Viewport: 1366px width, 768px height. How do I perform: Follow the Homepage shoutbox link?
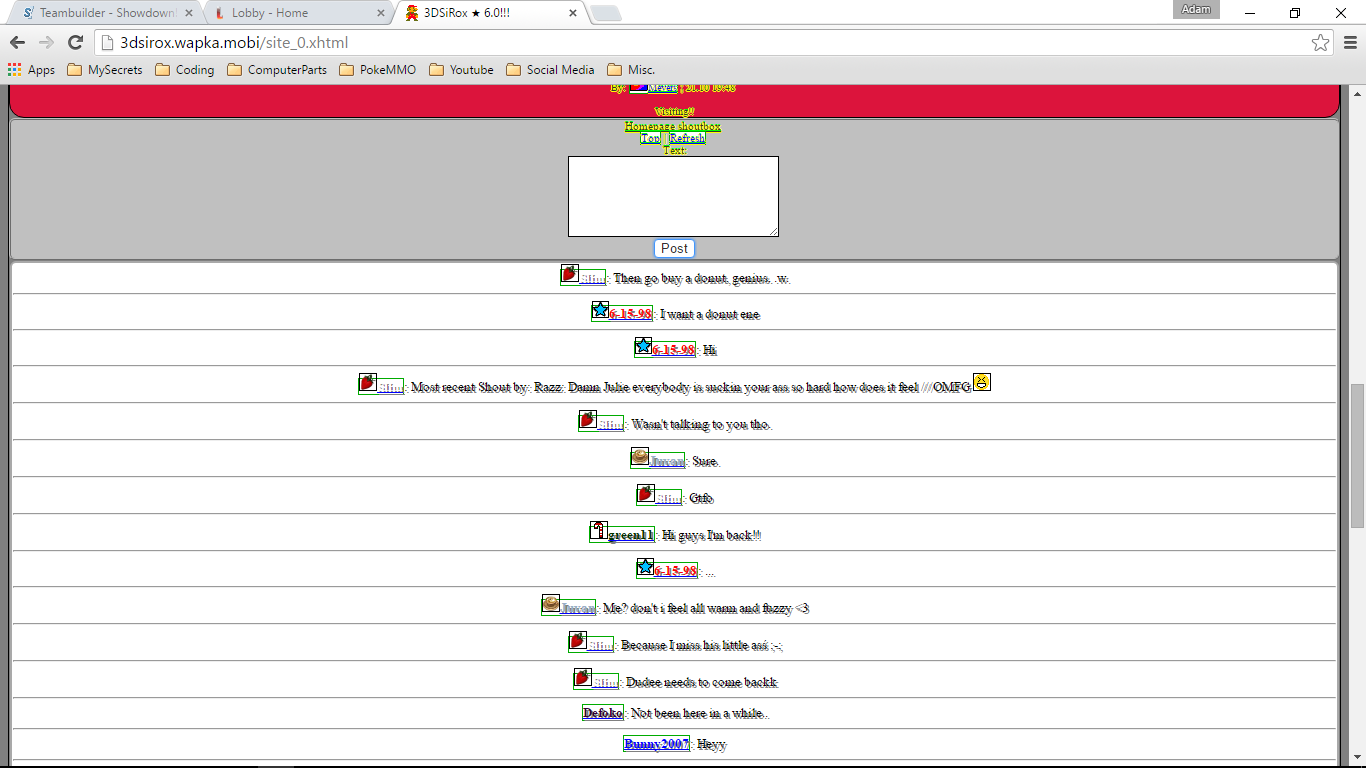pyautogui.click(x=673, y=126)
